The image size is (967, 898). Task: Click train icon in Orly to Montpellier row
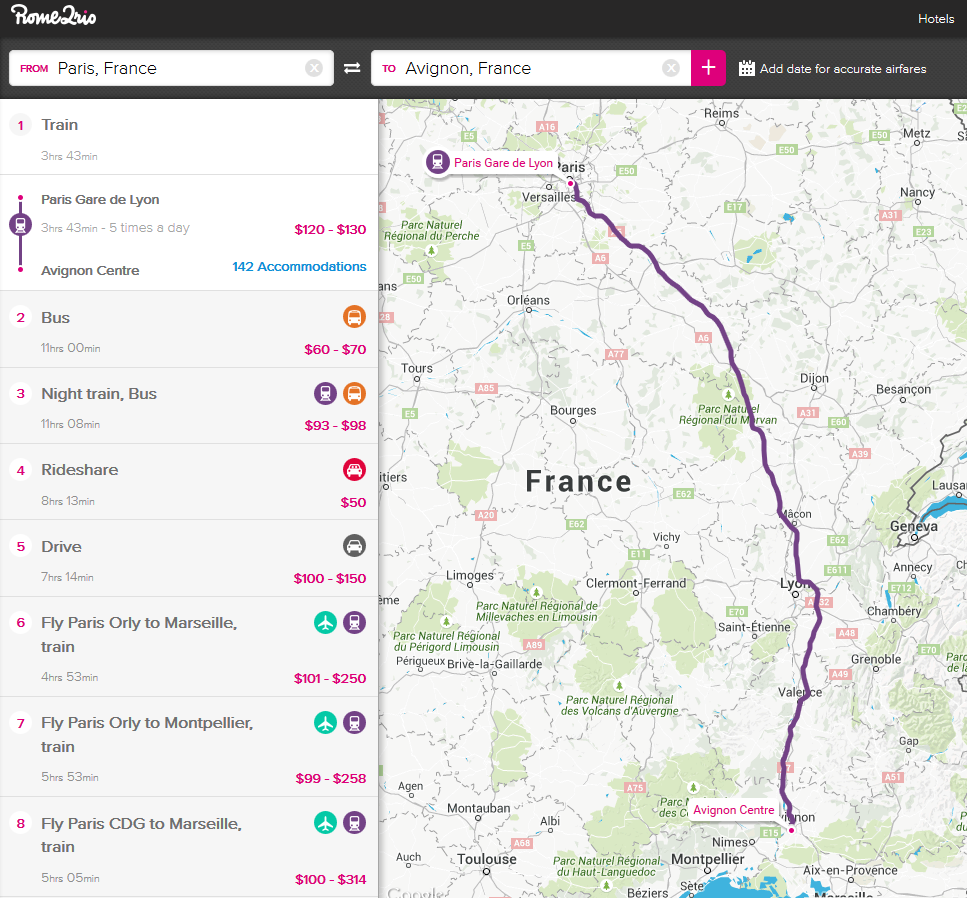point(355,722)
